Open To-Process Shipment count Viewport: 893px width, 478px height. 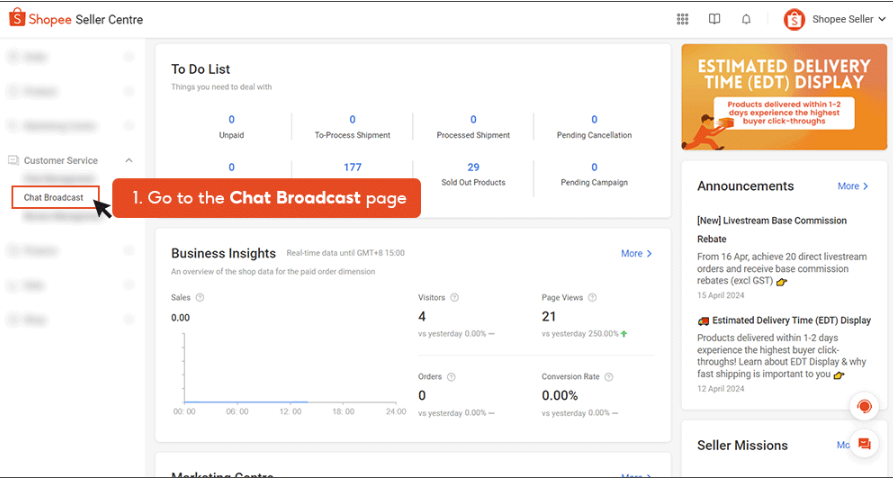coord(353,120)
